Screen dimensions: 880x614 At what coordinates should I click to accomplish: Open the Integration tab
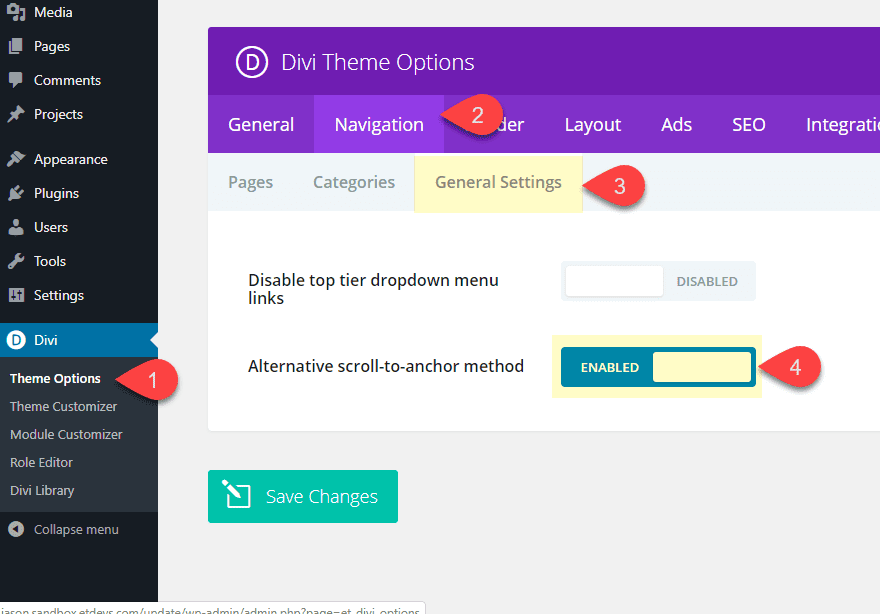[x=842, y=124]
